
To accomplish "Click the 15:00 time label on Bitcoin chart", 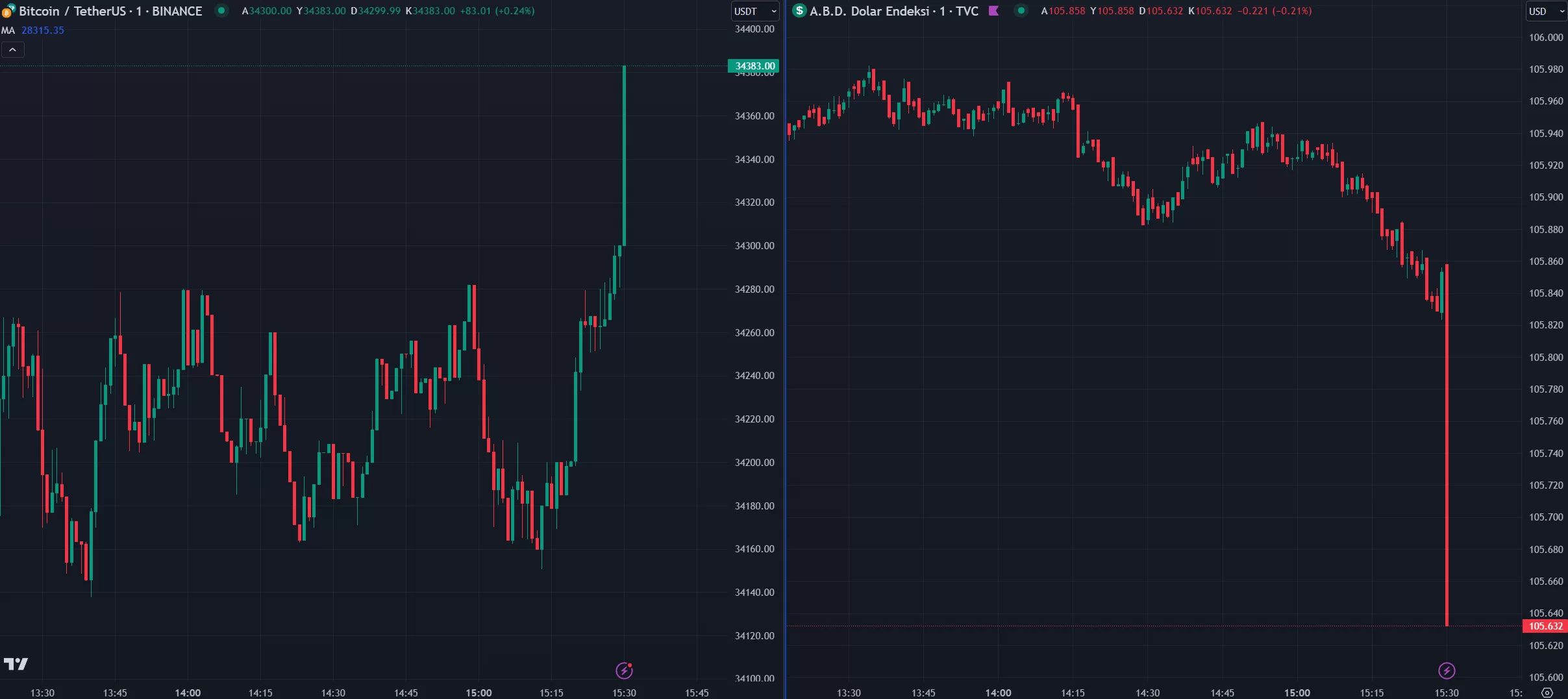I will (x=479, y=693).
